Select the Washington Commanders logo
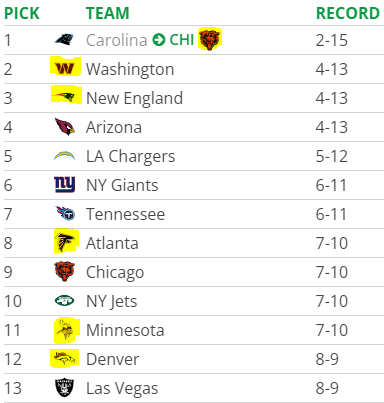Screen dimensions: 384x403 [x=65, y=68]
